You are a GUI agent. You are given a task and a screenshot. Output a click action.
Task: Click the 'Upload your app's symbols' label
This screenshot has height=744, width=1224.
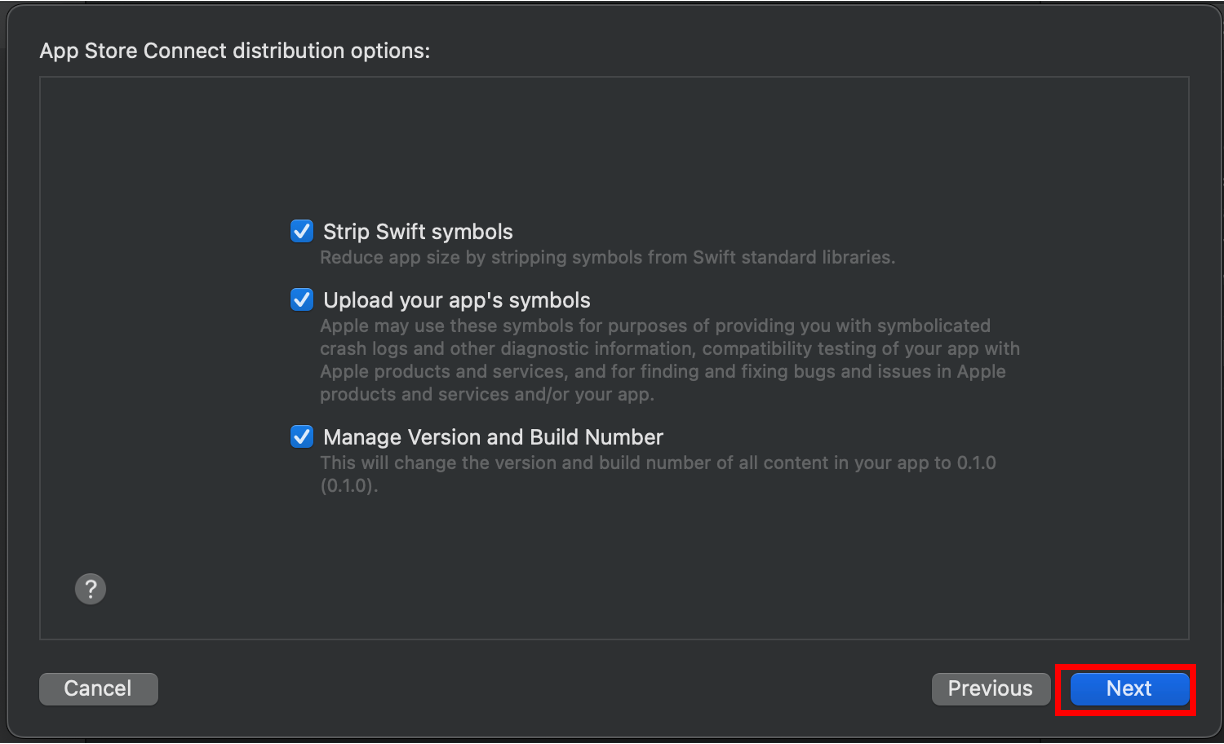(x=457, y=300)
